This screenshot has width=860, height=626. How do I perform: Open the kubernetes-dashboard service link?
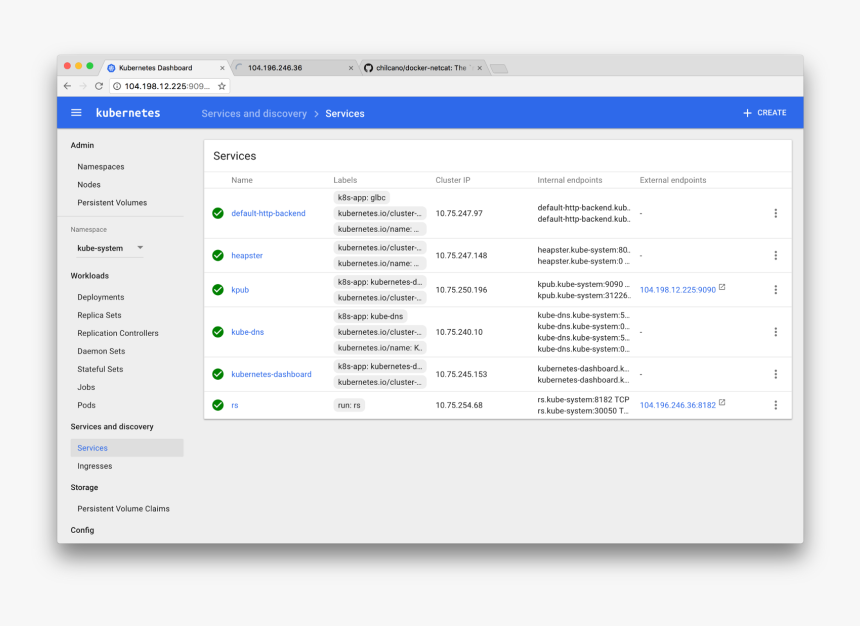click(x=271, y=374)
